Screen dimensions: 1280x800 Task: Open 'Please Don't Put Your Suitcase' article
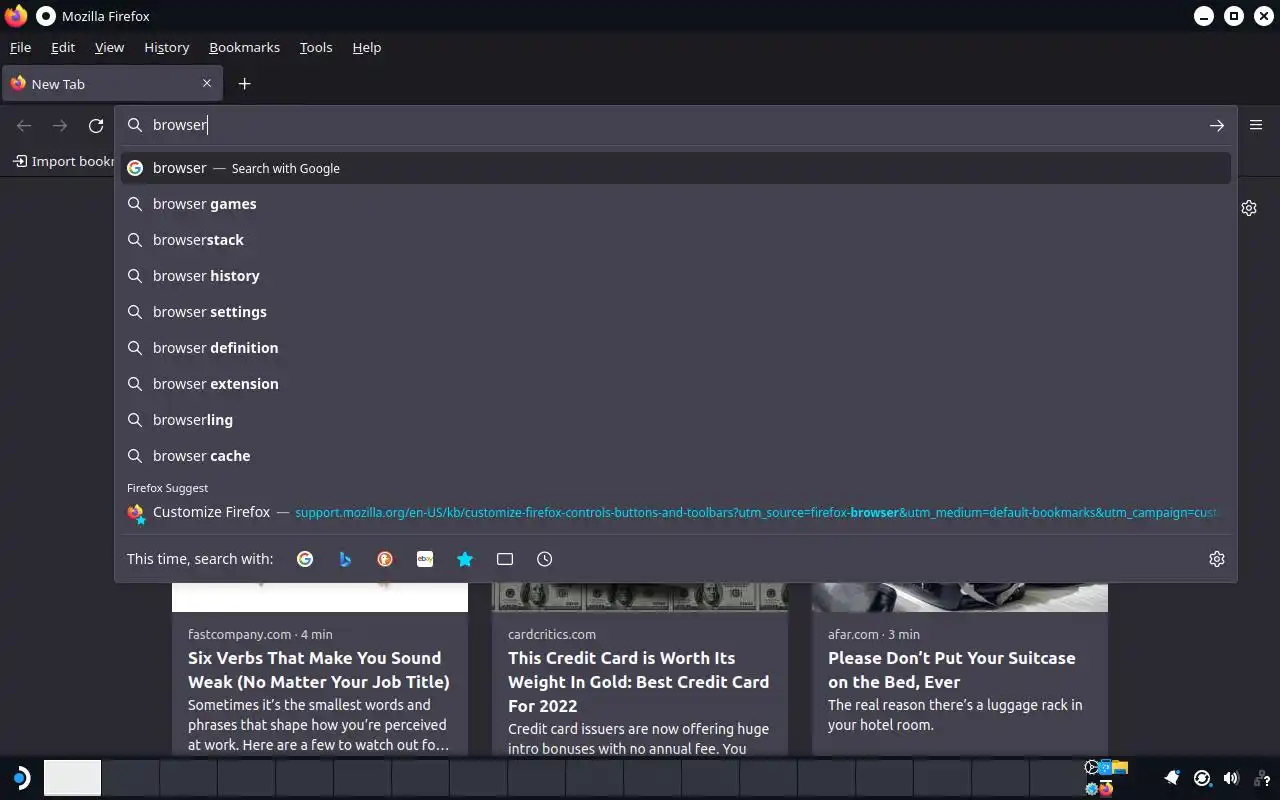pyautogui.click(x=952, y=670)
